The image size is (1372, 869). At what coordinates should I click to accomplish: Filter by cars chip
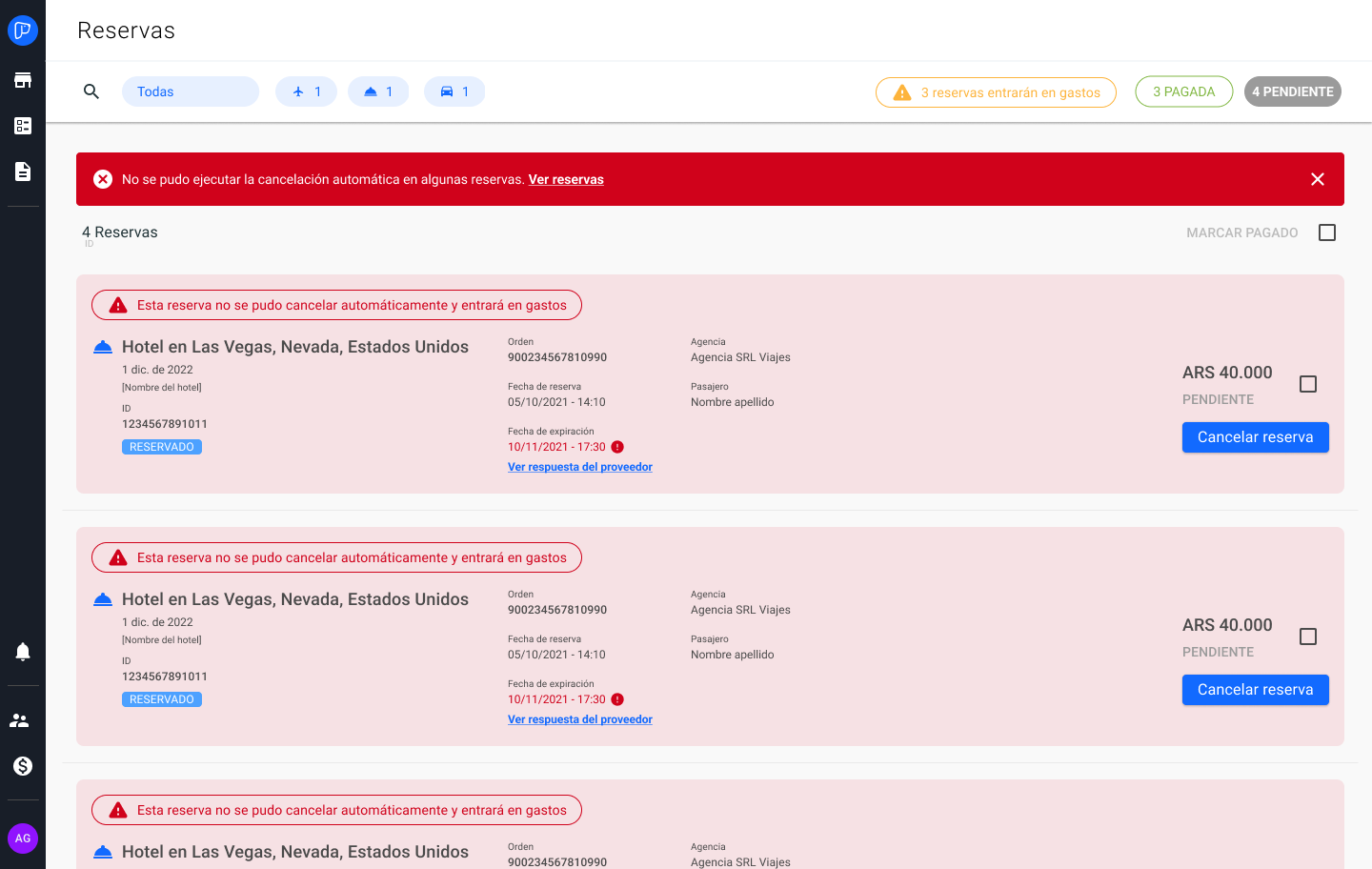click(454, 91)
